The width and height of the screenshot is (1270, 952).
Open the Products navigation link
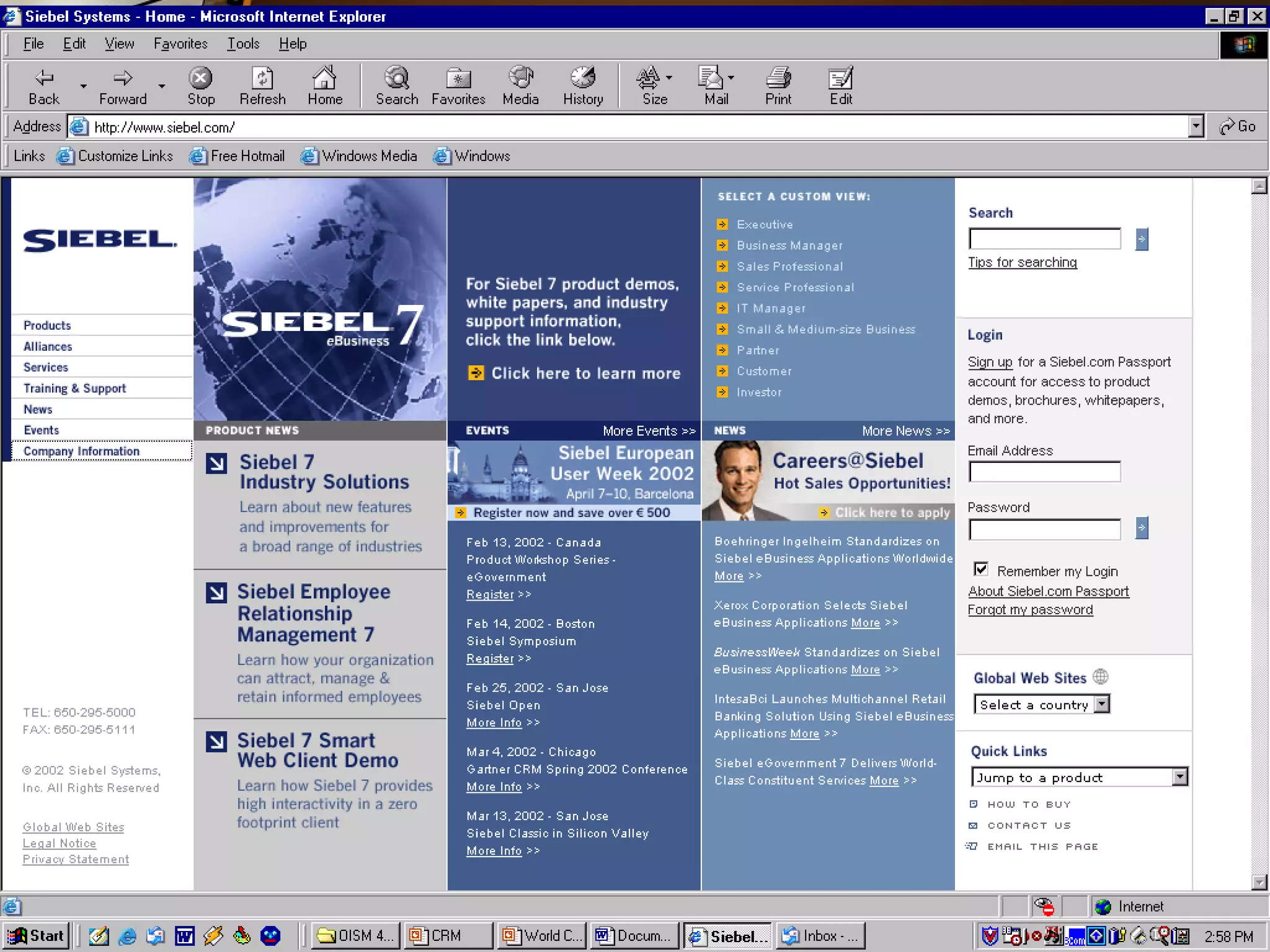[x=47, y=325]
